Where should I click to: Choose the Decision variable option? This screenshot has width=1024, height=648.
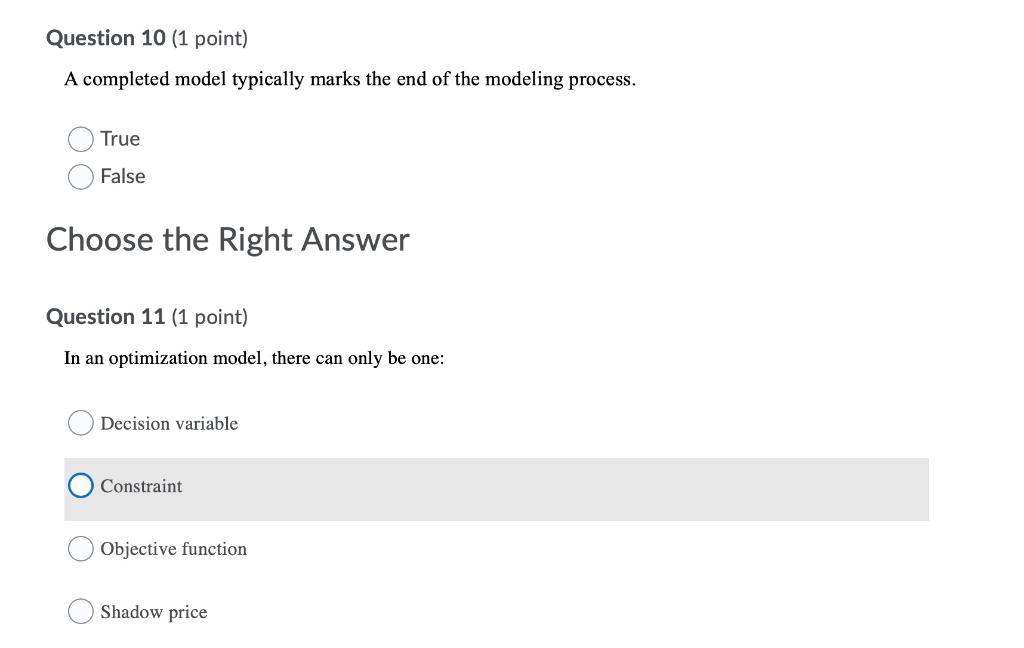click(x=80, y=422)
